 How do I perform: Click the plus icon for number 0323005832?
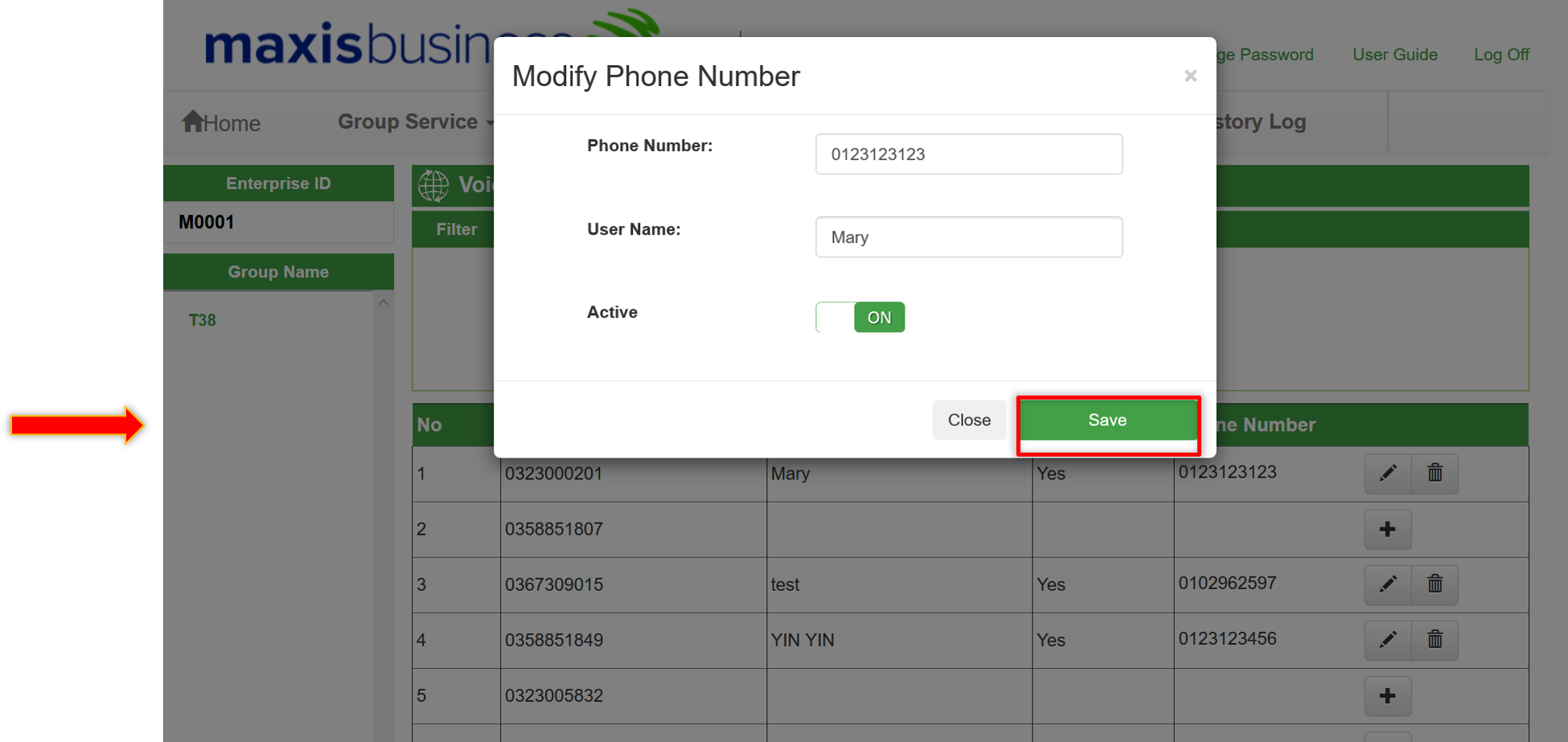1388,695
